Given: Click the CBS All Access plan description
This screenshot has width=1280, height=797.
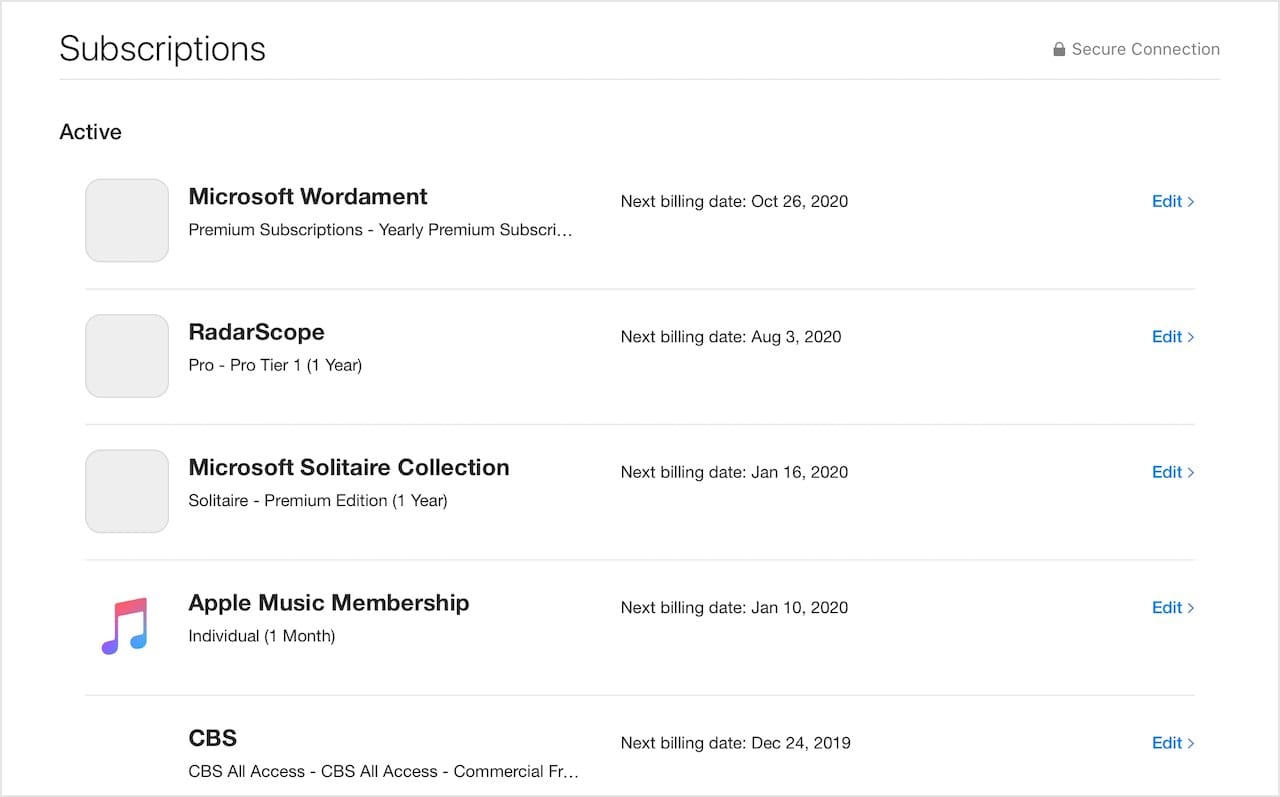Looking at the screenshot, I should pos(383,771).
